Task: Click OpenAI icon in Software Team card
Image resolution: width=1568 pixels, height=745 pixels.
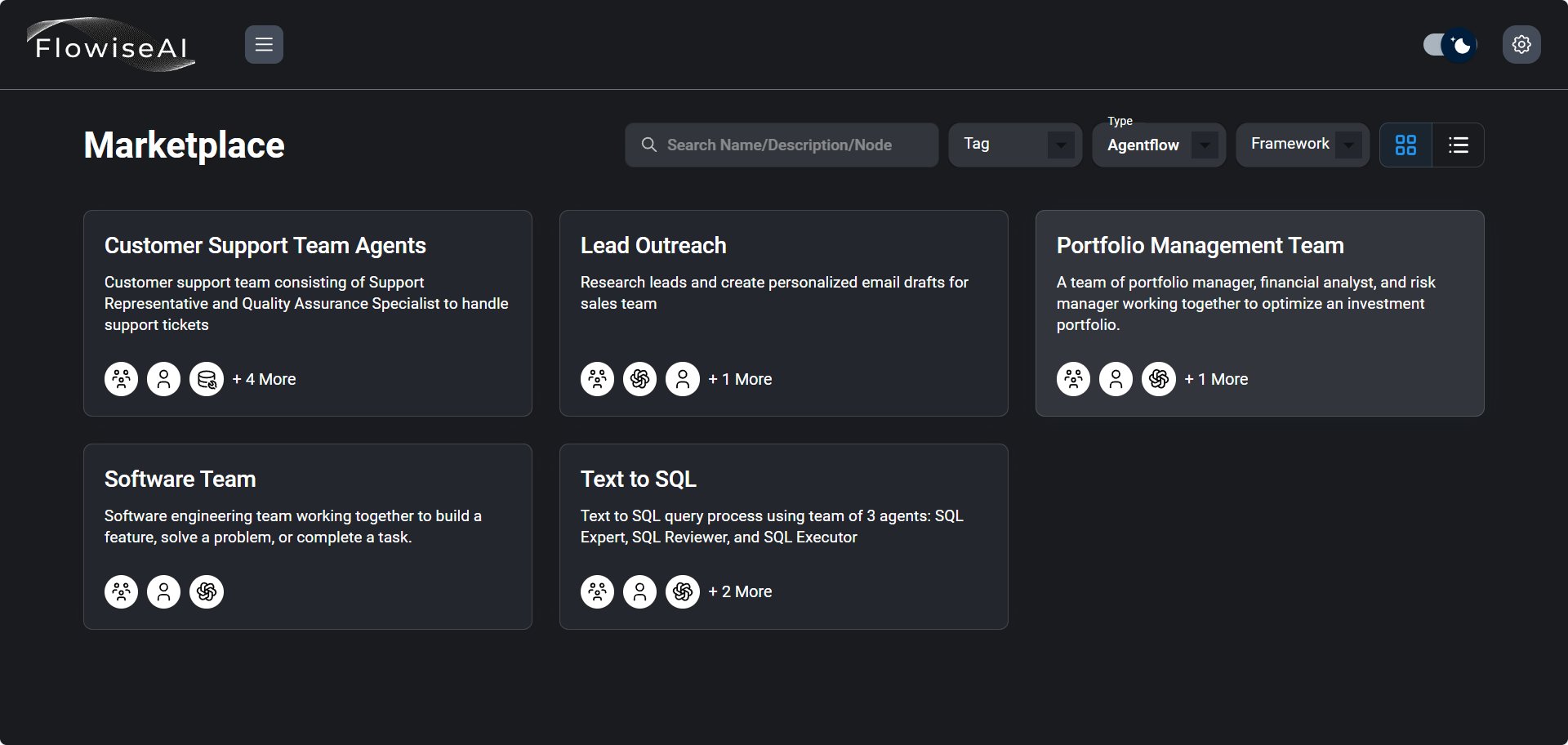Action: [x=207, y=591]
